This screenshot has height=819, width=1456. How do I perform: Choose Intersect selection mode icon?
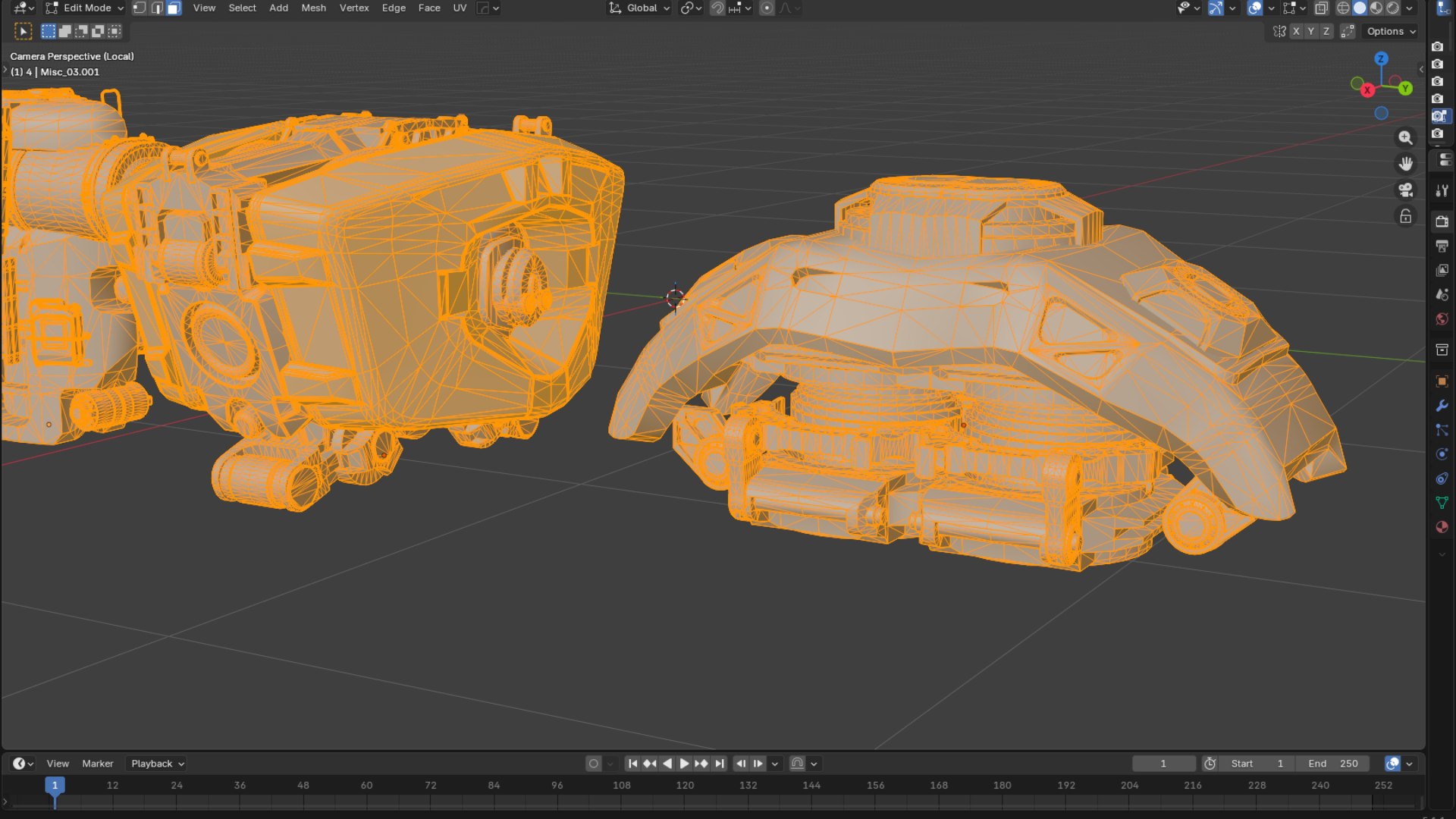[x=115, y=31]
